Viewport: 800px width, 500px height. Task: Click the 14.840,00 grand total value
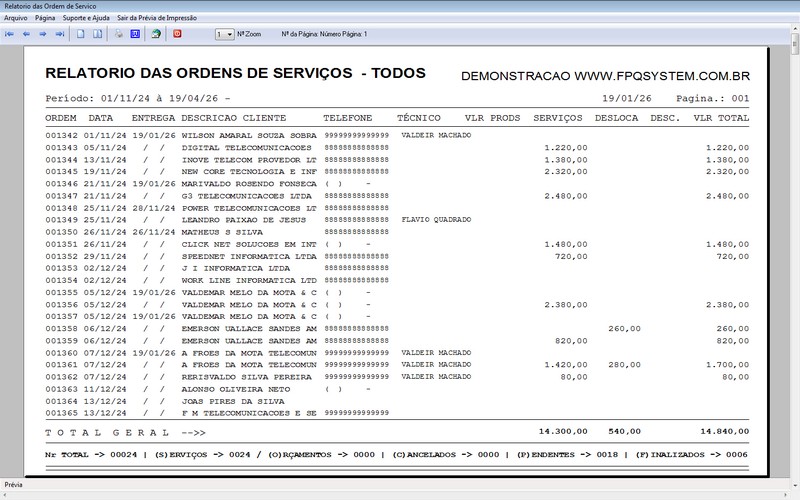coord(724,432)
